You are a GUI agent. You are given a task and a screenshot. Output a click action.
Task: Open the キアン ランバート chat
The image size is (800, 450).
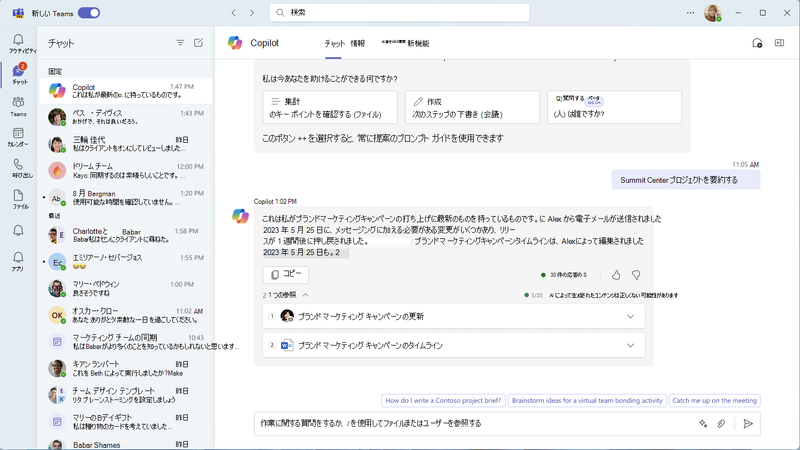point(126,368)
